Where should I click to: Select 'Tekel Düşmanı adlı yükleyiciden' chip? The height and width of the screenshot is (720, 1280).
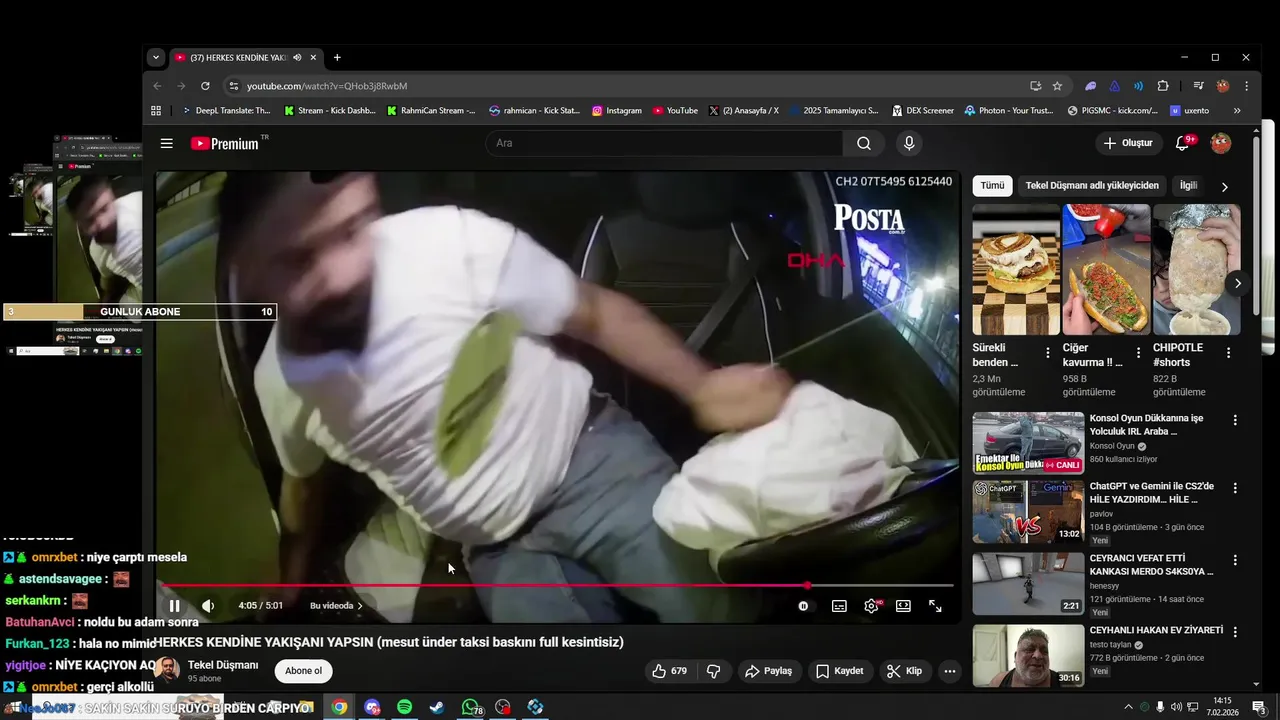(x=1092, y=186)
